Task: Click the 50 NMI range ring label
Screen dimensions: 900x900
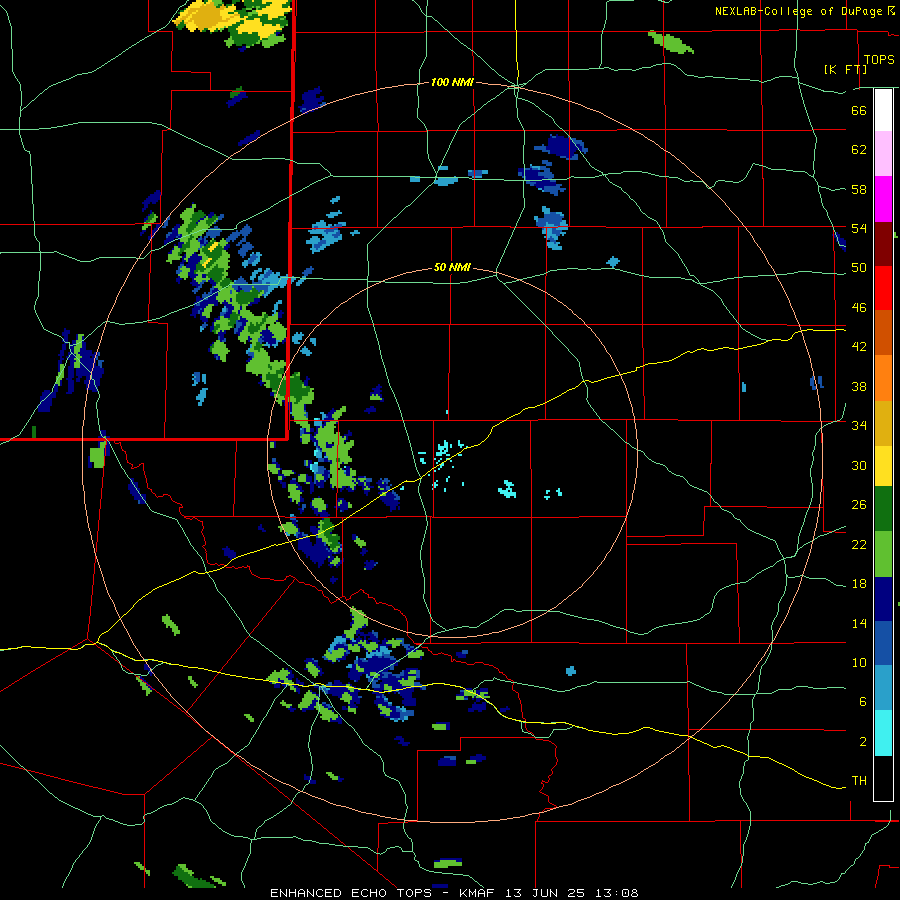Action: point(452,267)
